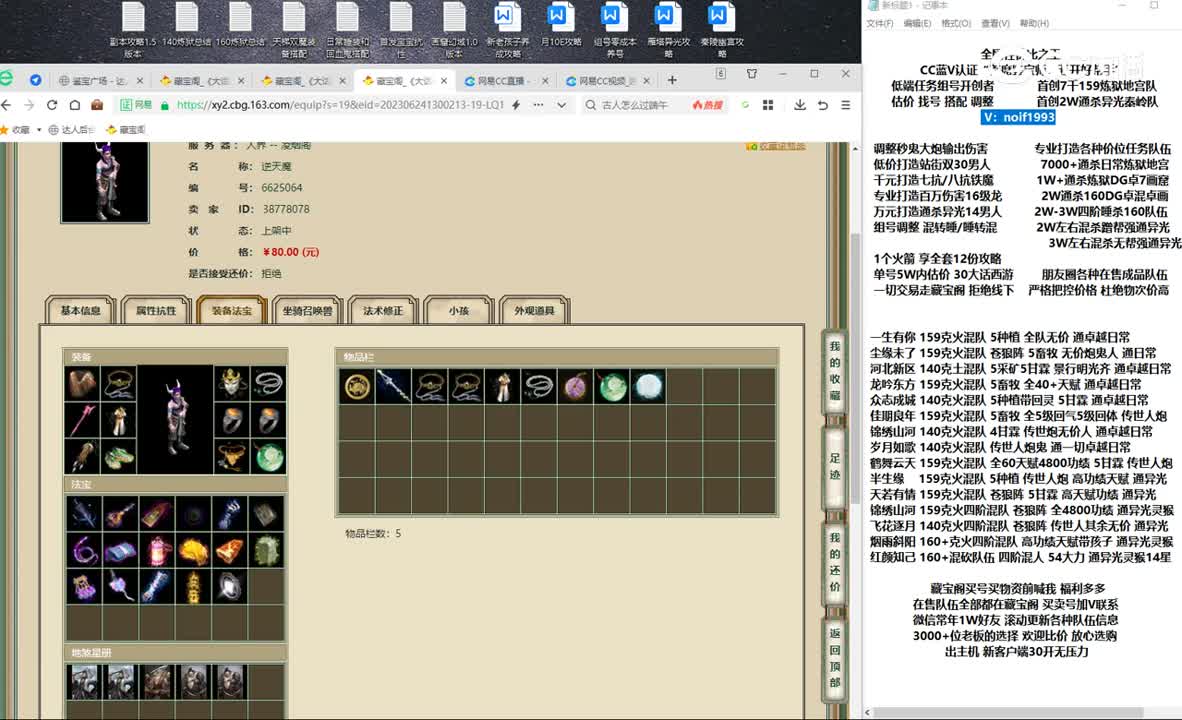The image size is (1182, 720).
Task: Select the equipped gold helmet mask icon
Action: [x=231, y=384]
